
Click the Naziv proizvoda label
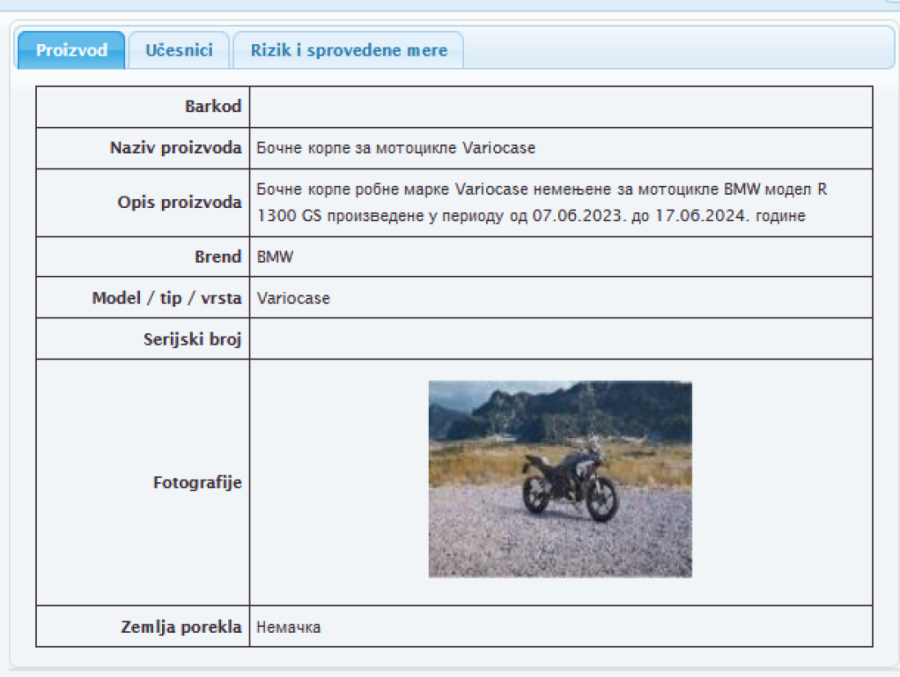(175, 148)
